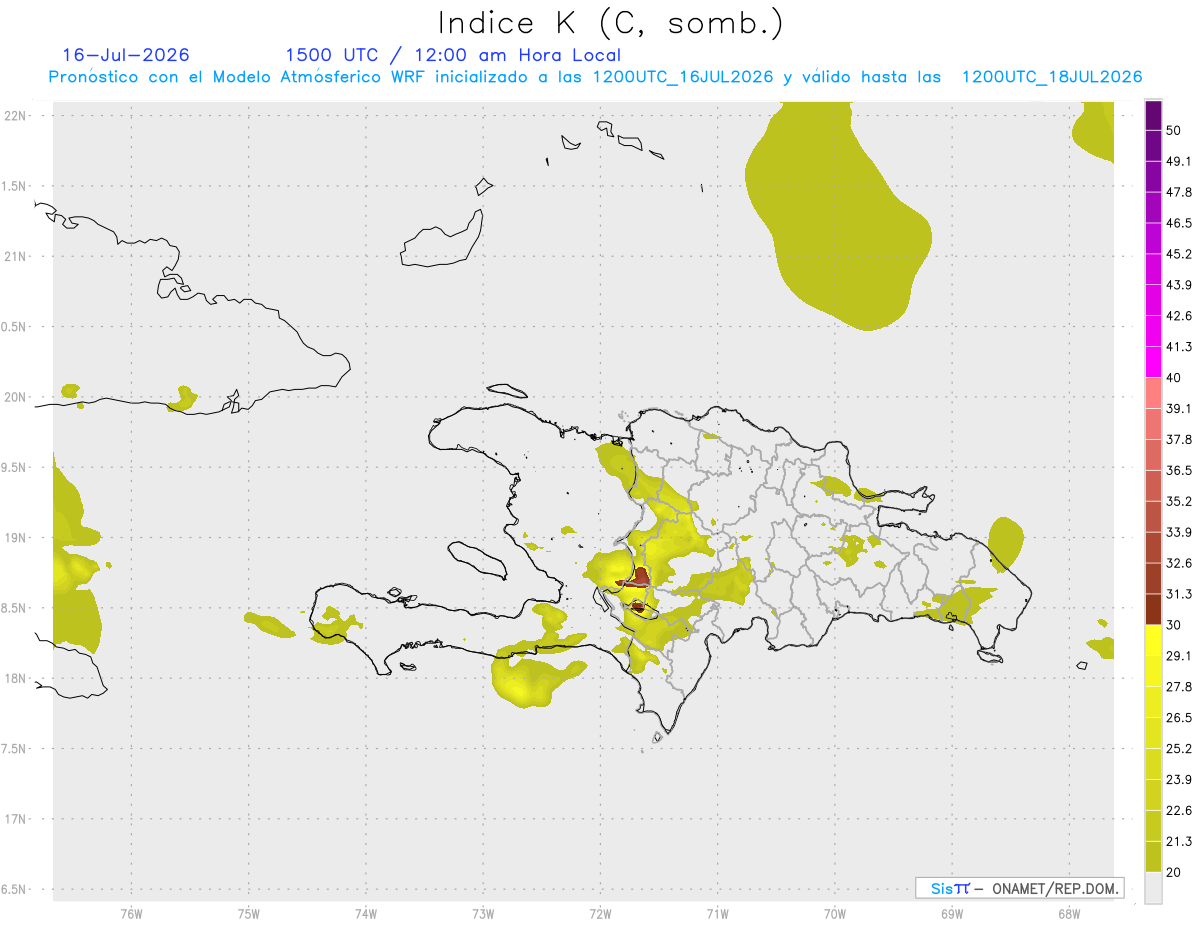Click the colorbar value '21.3'
The image size is (1200, 927).
pos(1179,841)
